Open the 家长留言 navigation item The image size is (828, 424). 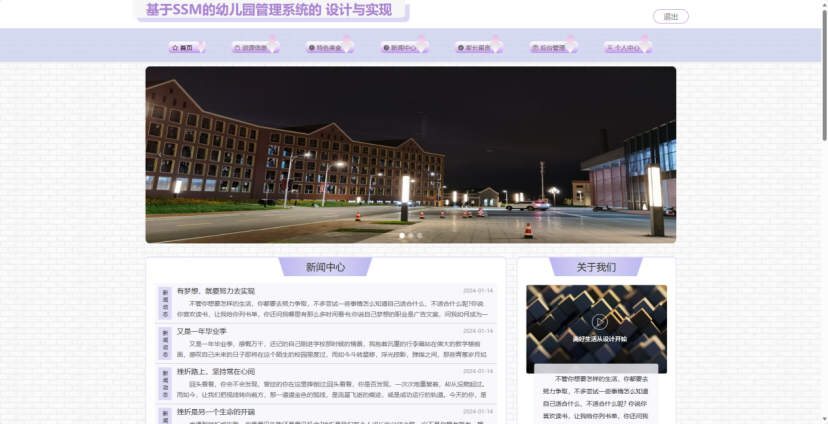coord(478,48)
